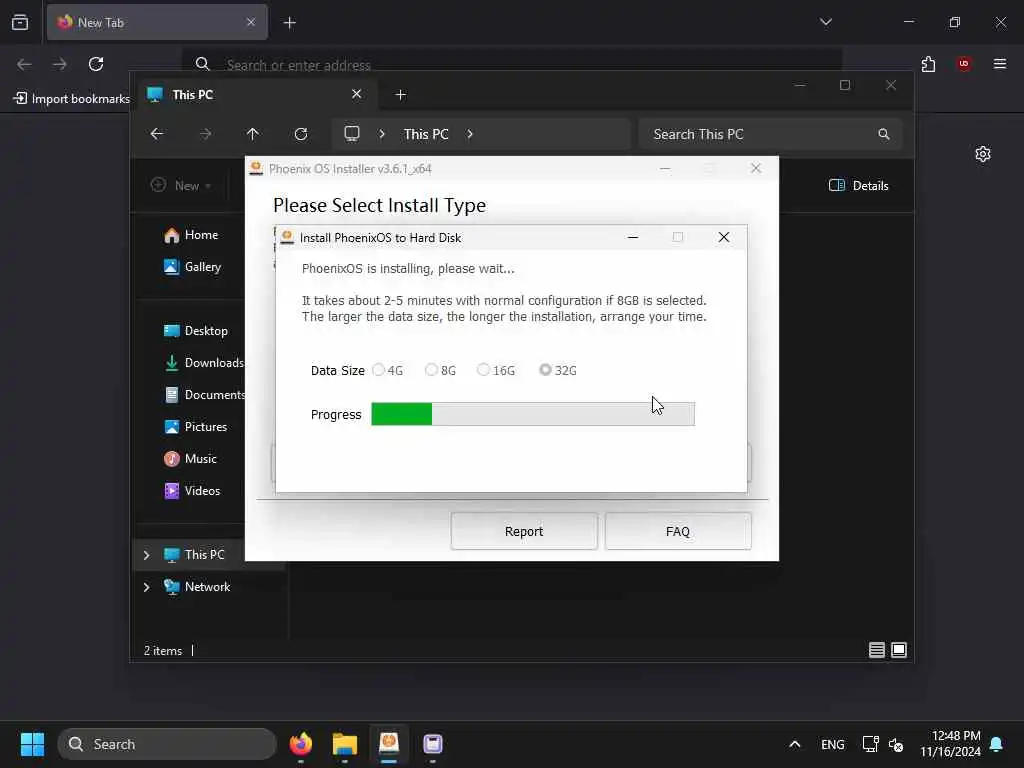Expand the This PC tree node
The image size is (1024, 768).
point(146,555)
